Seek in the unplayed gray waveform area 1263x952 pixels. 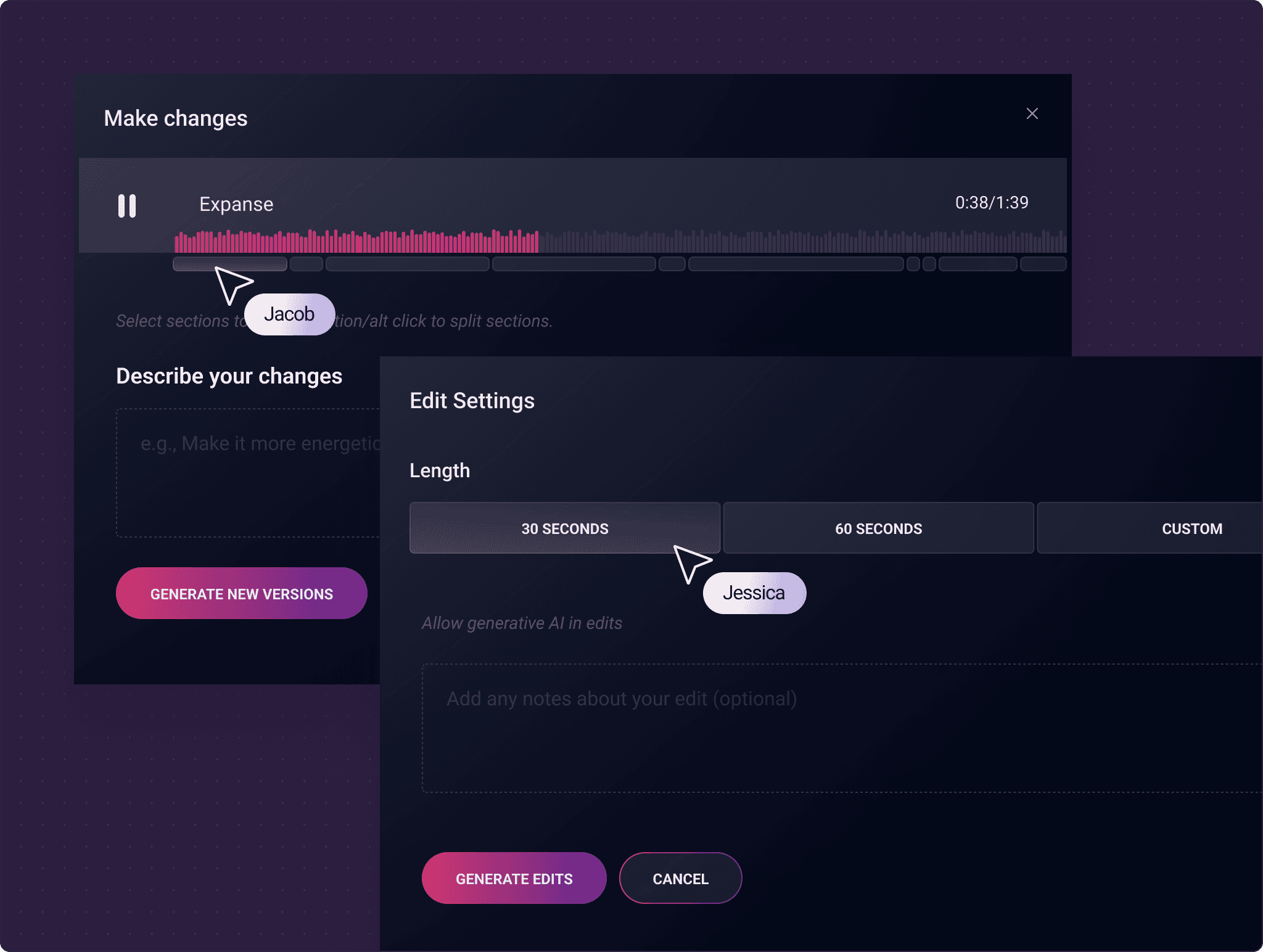click(x=802, y=242)
